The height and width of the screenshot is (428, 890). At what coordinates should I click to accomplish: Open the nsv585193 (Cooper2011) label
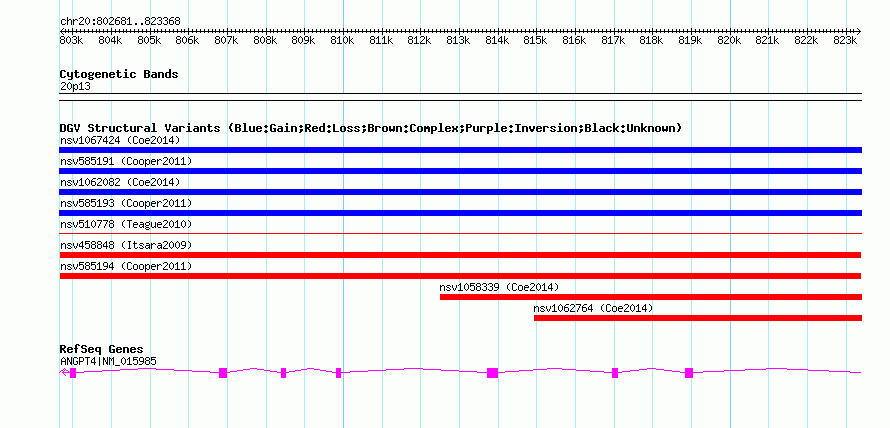[126, 203]
